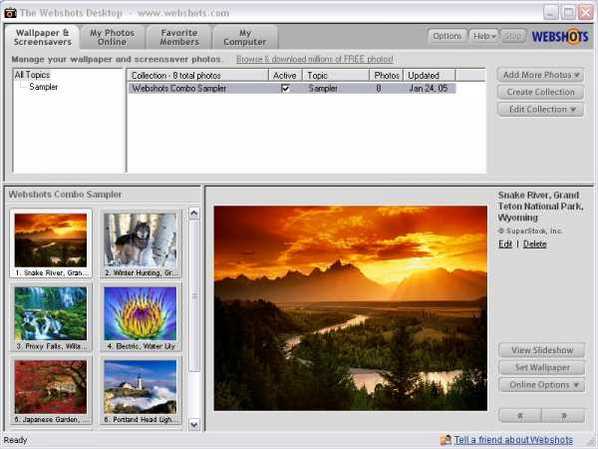This screenshot has width=598, height=449.
Task: Click Create Collection button
Action: click(x=541, y=92)
